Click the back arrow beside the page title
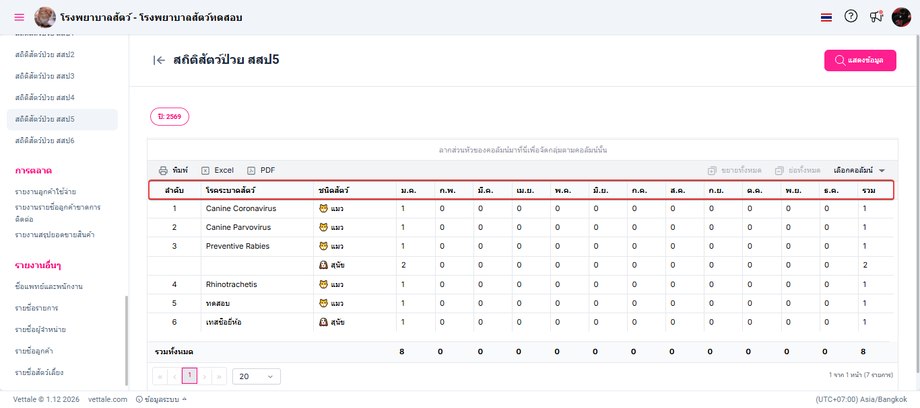Image resolution: width=920 pixels, height=408 pixels. [159, 60]
